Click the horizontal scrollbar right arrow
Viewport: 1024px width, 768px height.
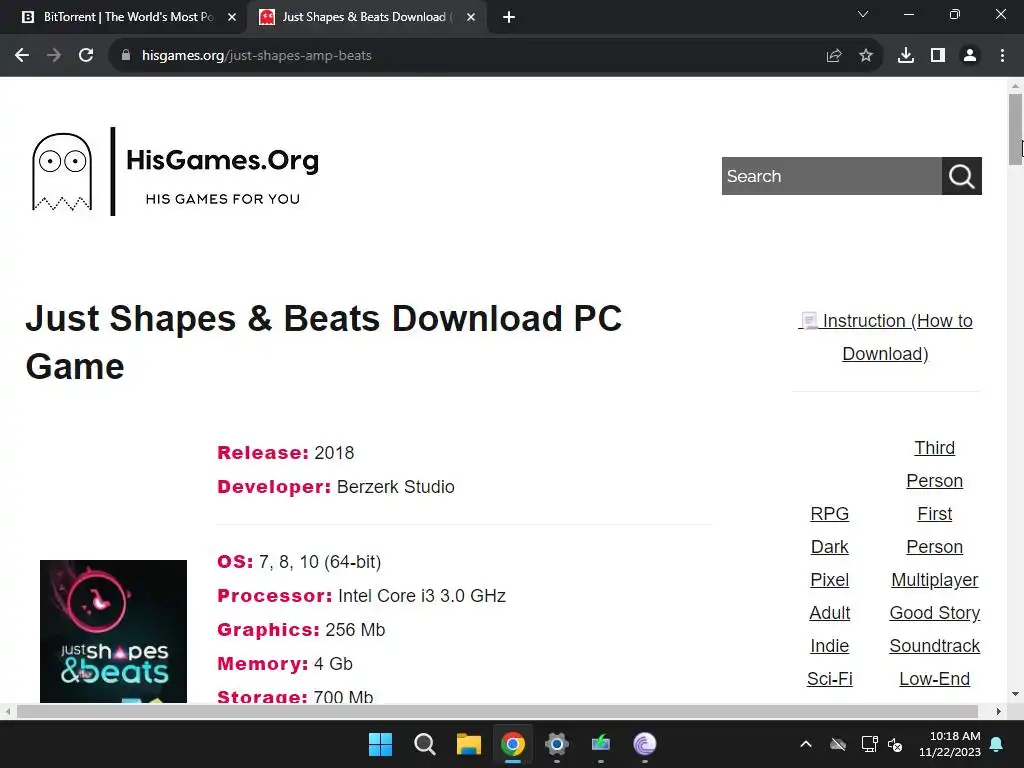(999, 712)
